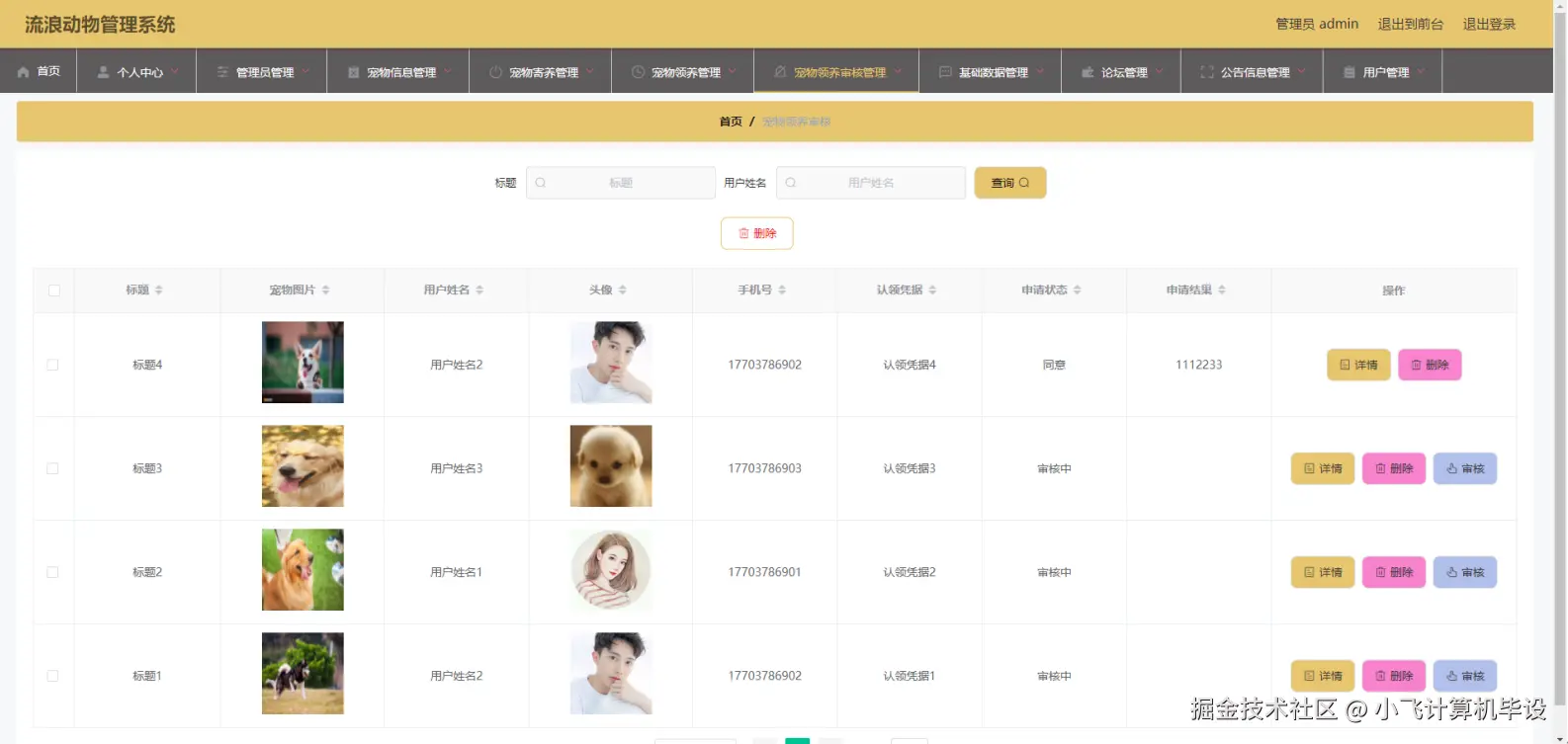Click the clock icon beside 宠物领养管理
Image resolution: width=1568 pixels, height=744 pixels.
point(638,72)
